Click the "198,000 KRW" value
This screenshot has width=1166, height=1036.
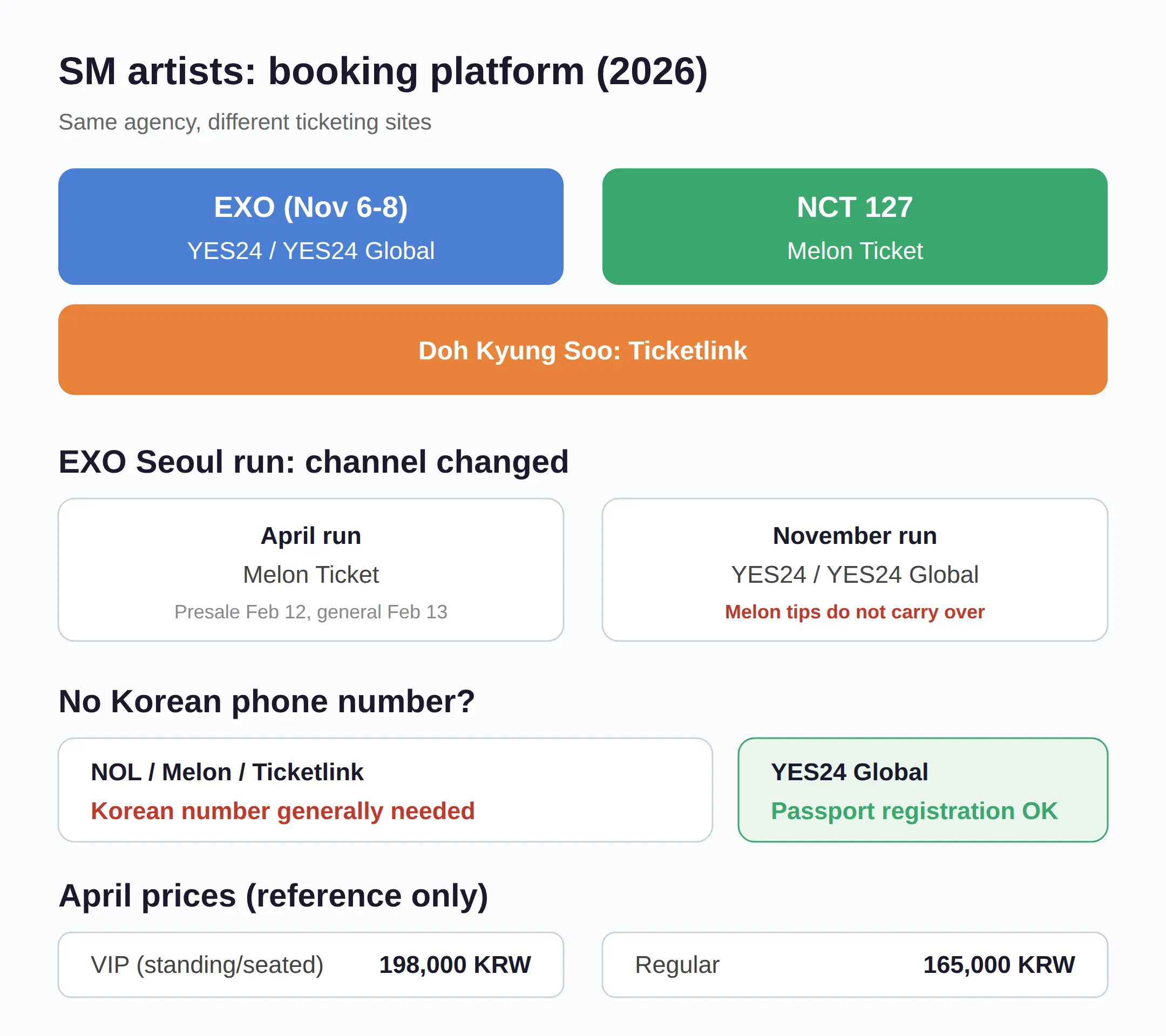pyautogui.click(x=455, y=965)
